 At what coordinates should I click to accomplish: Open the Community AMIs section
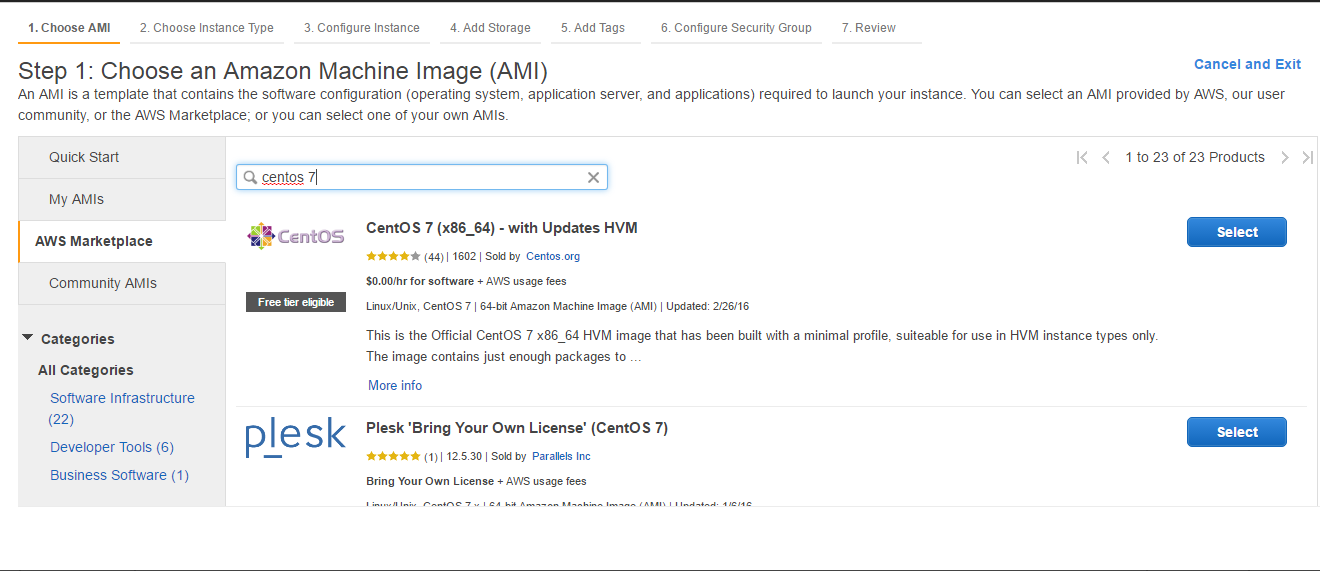(x=122, y=283)
